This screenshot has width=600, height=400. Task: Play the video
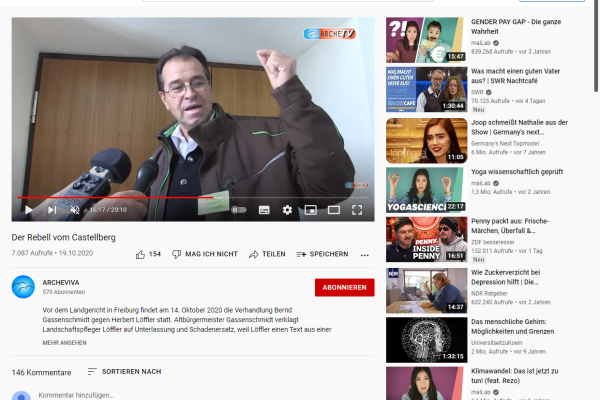[x=28, y=210]
